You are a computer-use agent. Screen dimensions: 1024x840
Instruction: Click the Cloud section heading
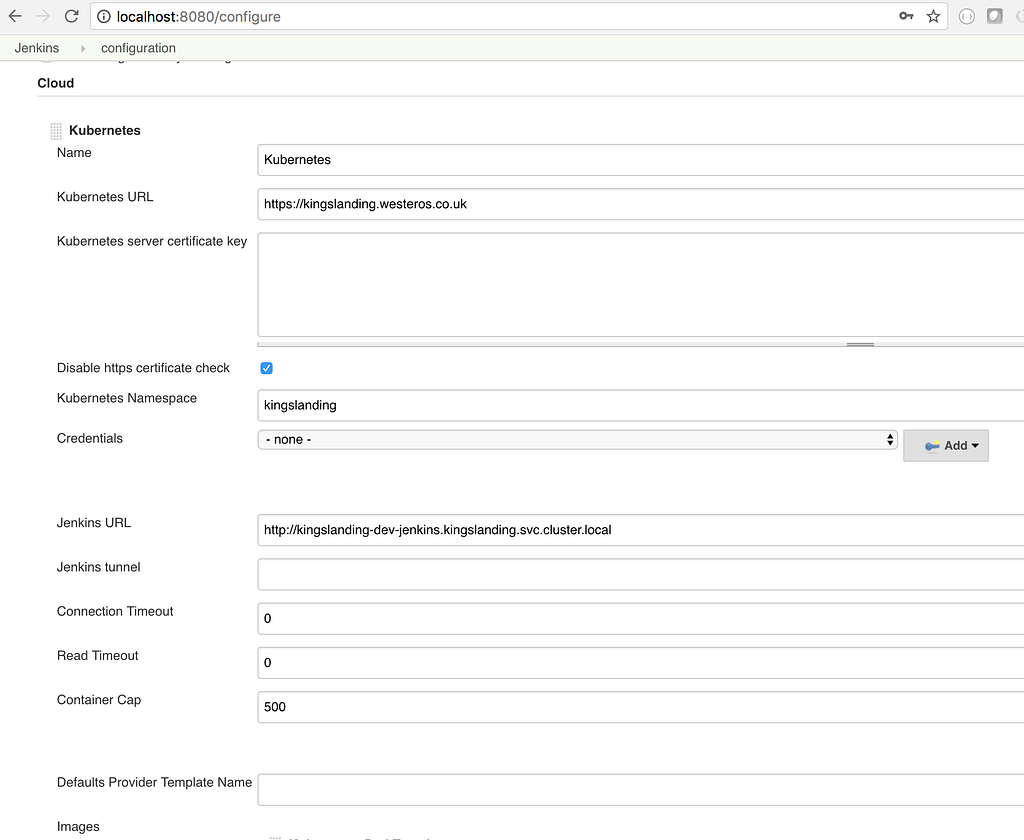pyautogui.click(x=56, y=83)
